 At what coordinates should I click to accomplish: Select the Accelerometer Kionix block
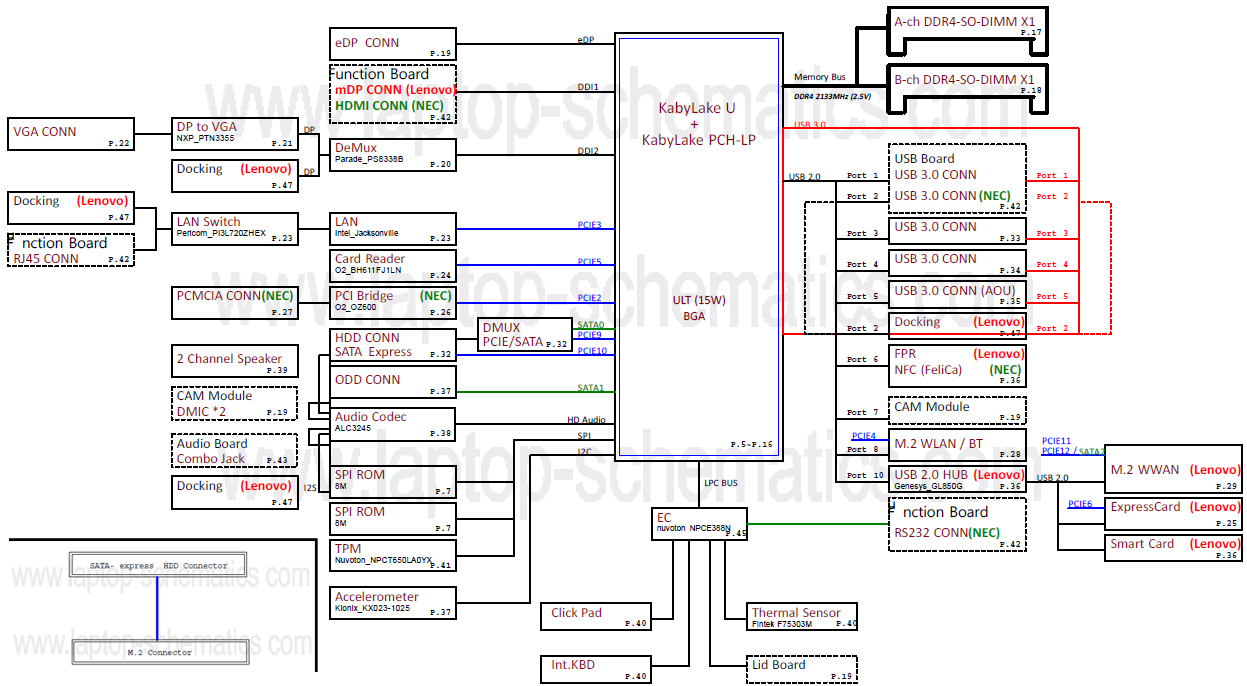[393, 604]
